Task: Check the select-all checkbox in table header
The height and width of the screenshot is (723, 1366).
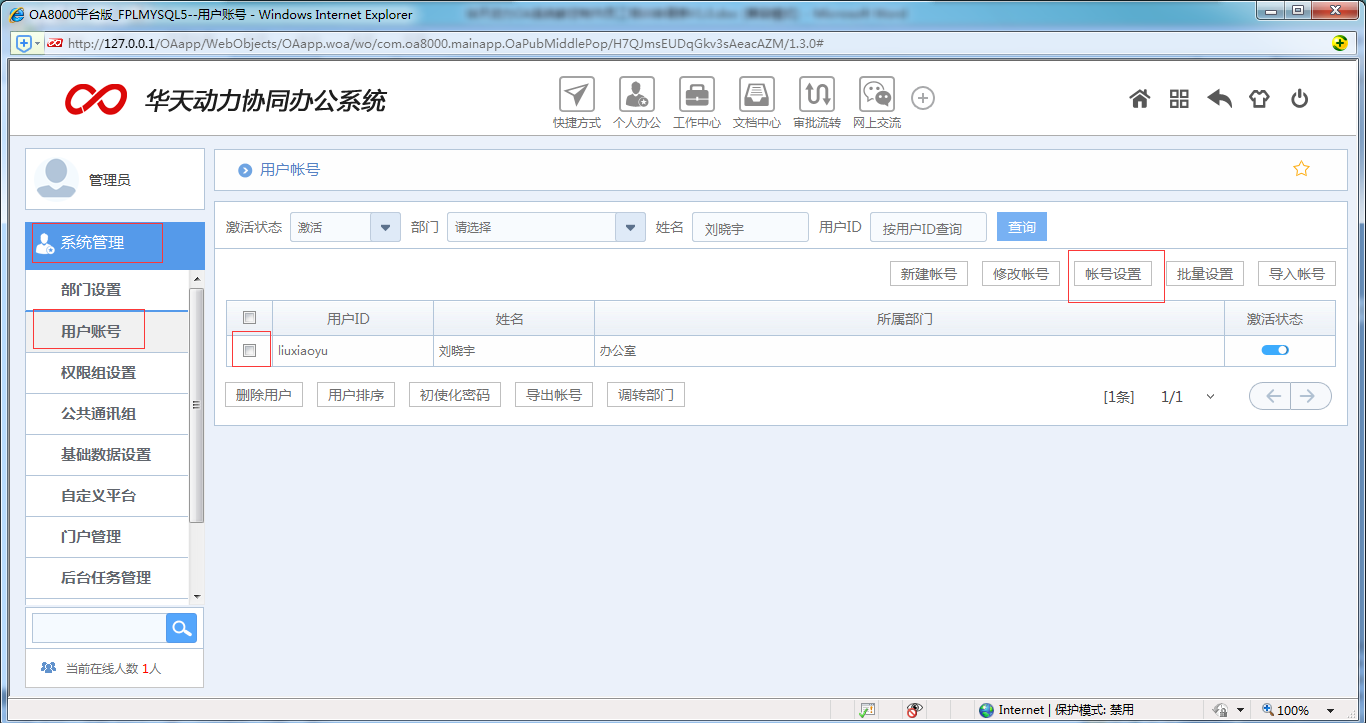Action: pos(249,317)
